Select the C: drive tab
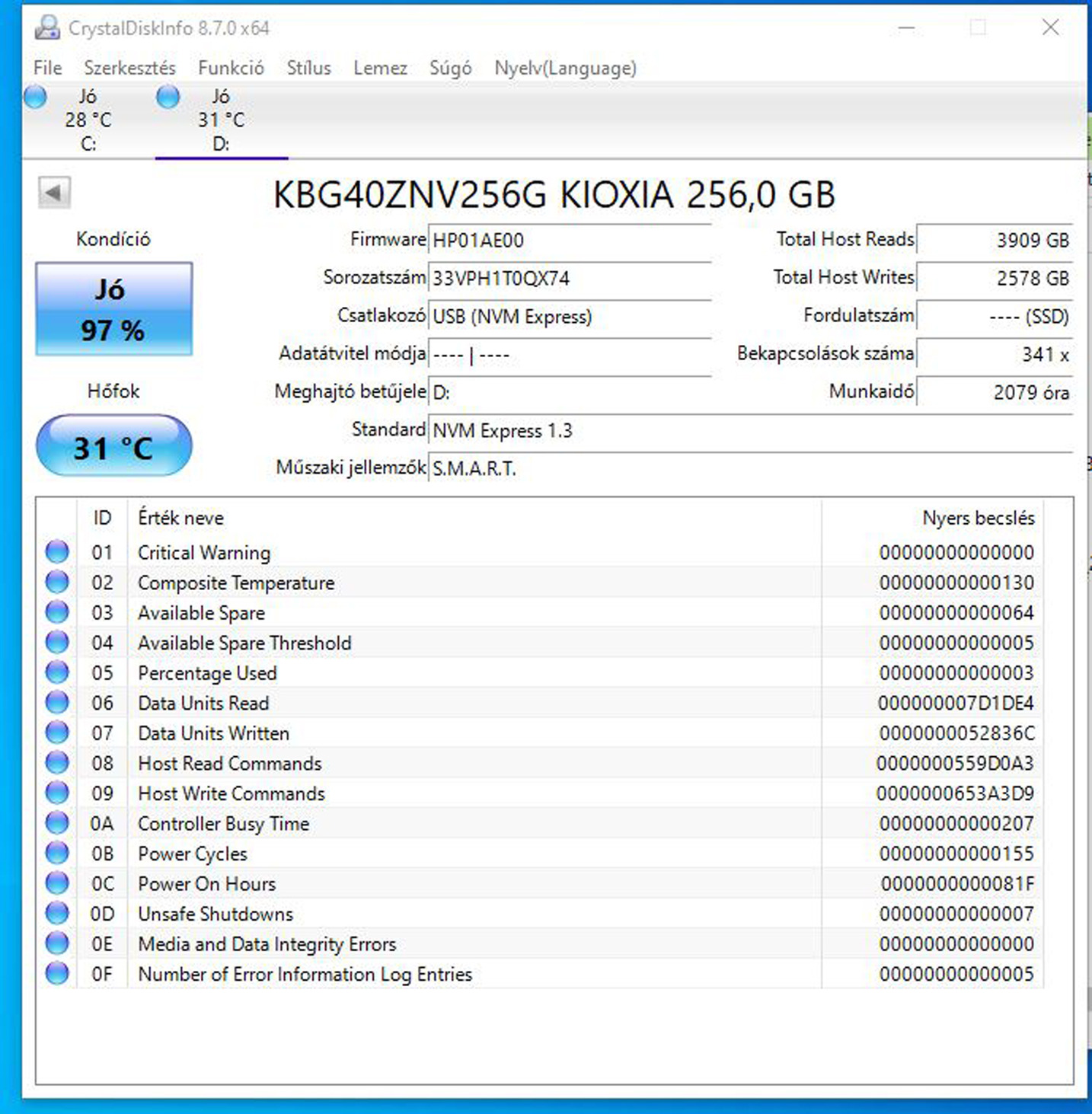 coord(88,120)
